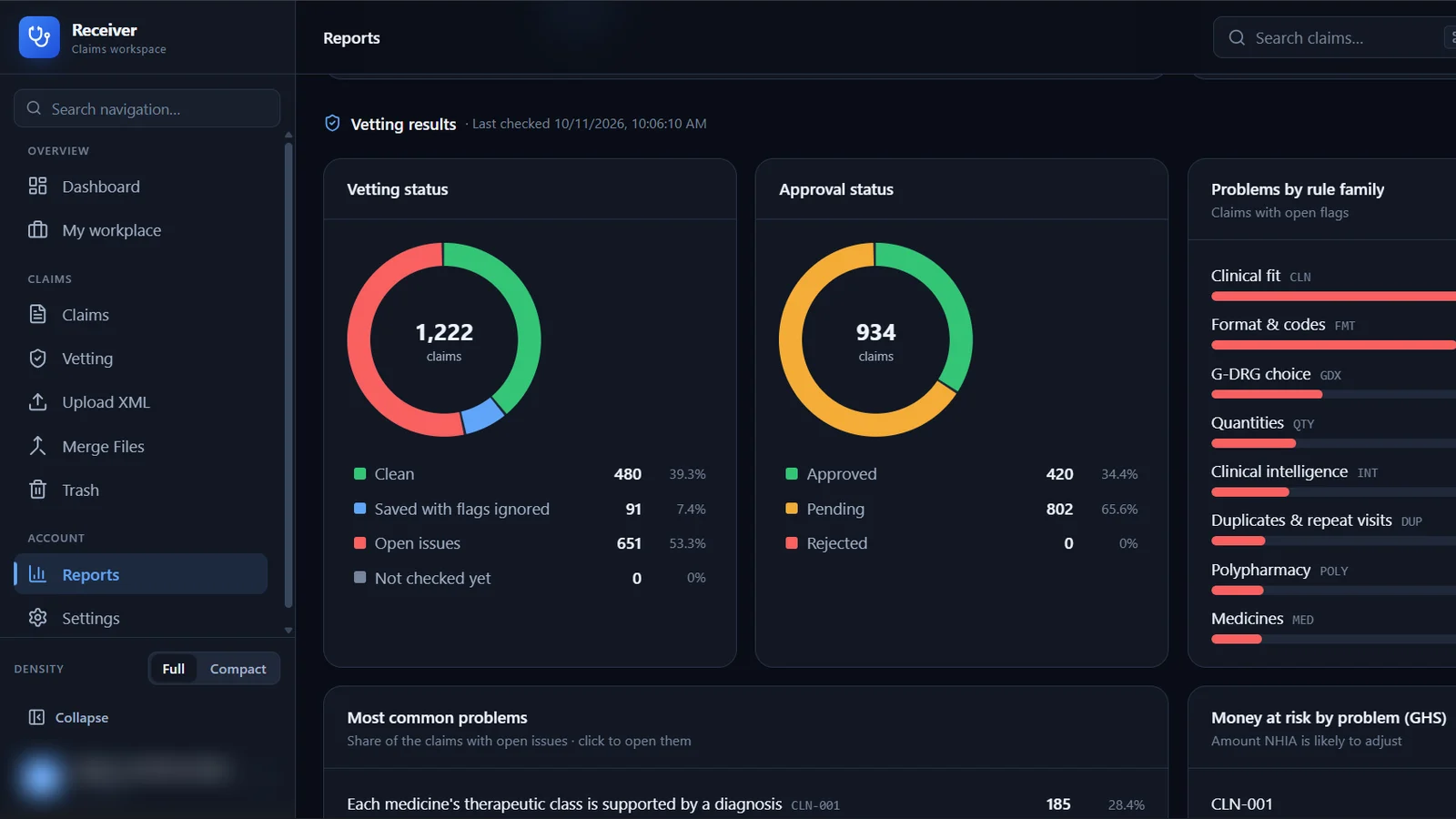The image size is (1456, 819).
Task: Click the Upload XML arrow icon
Action: [37, 402]
